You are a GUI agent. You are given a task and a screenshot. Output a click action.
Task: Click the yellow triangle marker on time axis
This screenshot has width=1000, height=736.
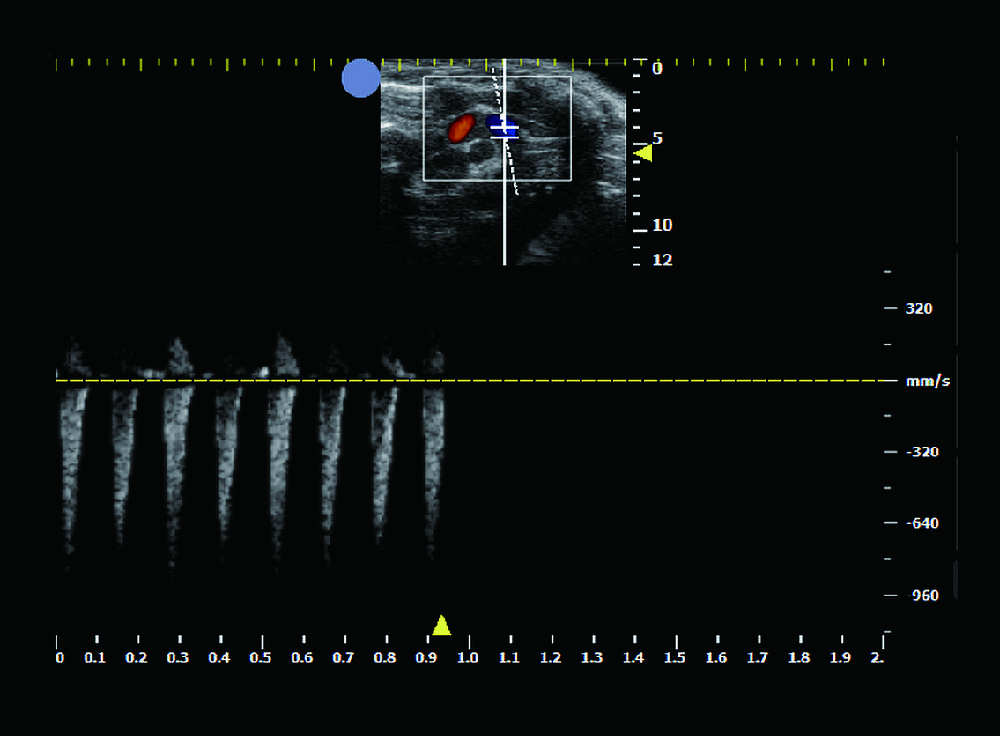441,626
